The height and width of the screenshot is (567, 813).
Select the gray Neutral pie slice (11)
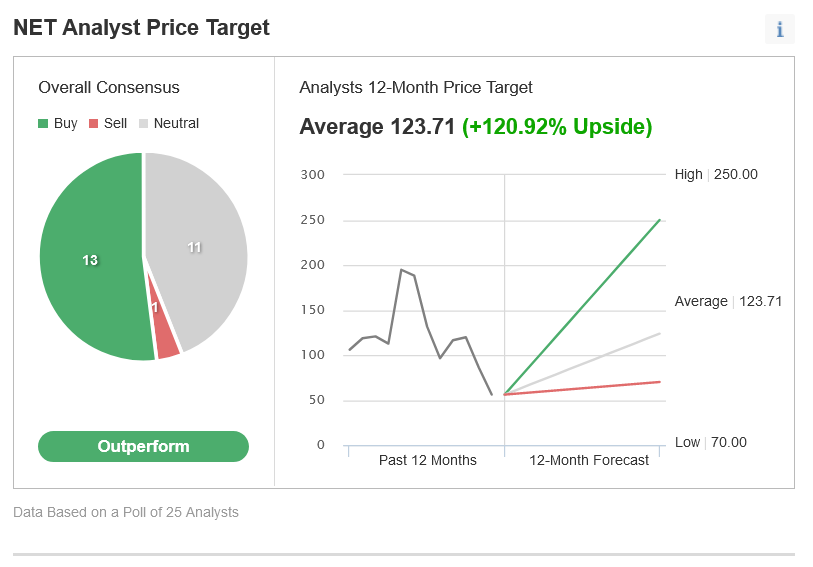point(202,244)
